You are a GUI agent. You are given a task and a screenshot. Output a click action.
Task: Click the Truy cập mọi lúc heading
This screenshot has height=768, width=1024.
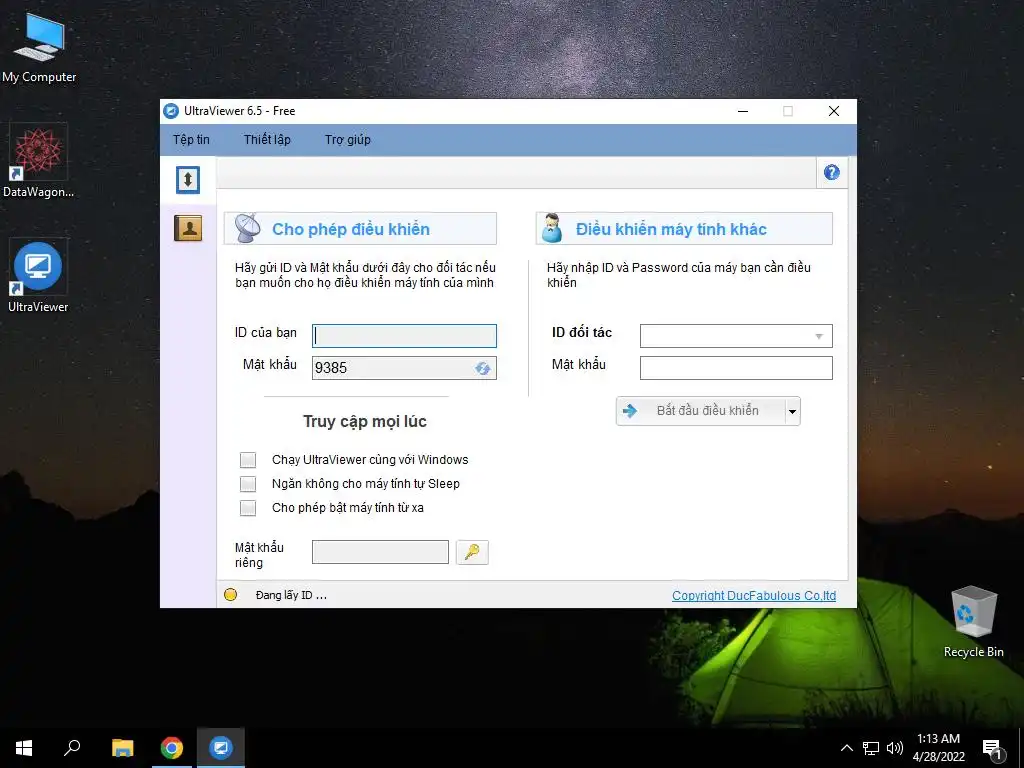364,422
